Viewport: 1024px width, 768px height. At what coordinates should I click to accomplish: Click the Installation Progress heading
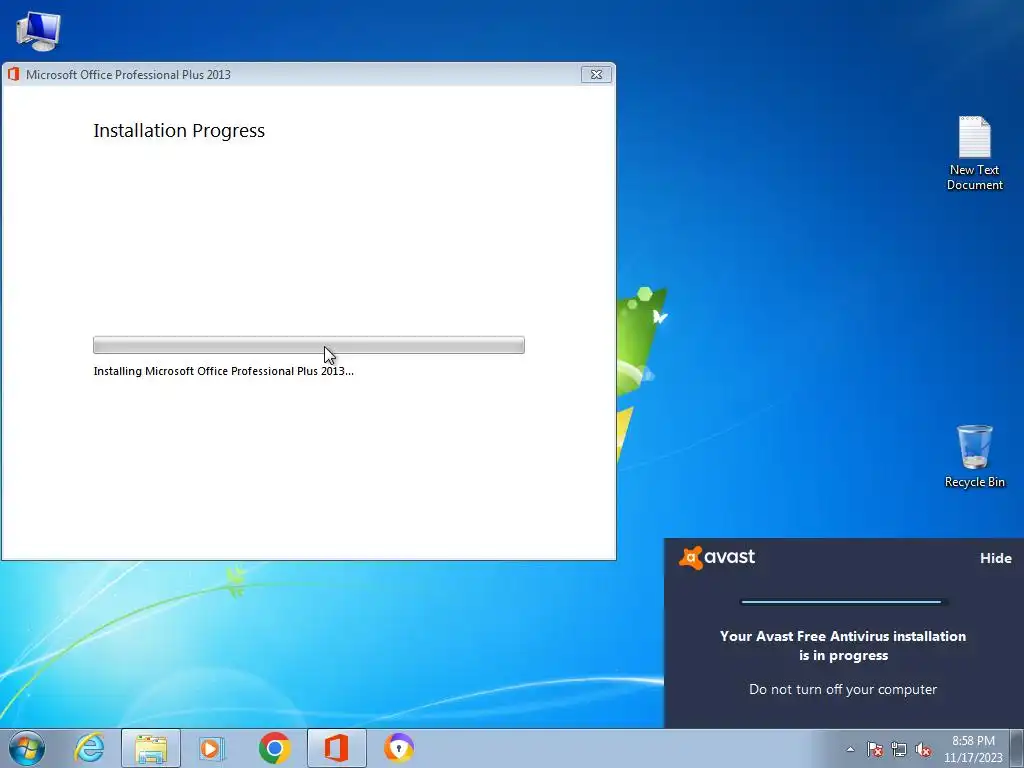(x=179, y=131)
